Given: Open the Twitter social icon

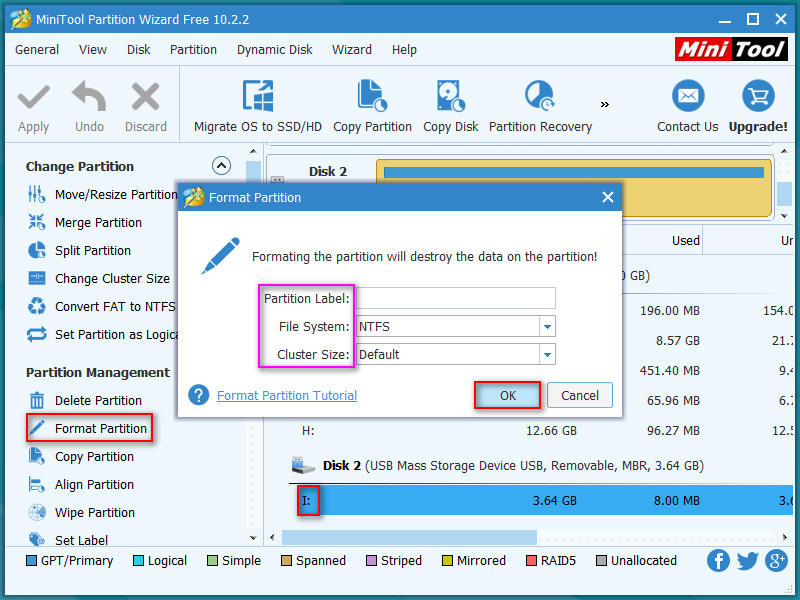Looking at the screenshot, I should coord(747,561).
